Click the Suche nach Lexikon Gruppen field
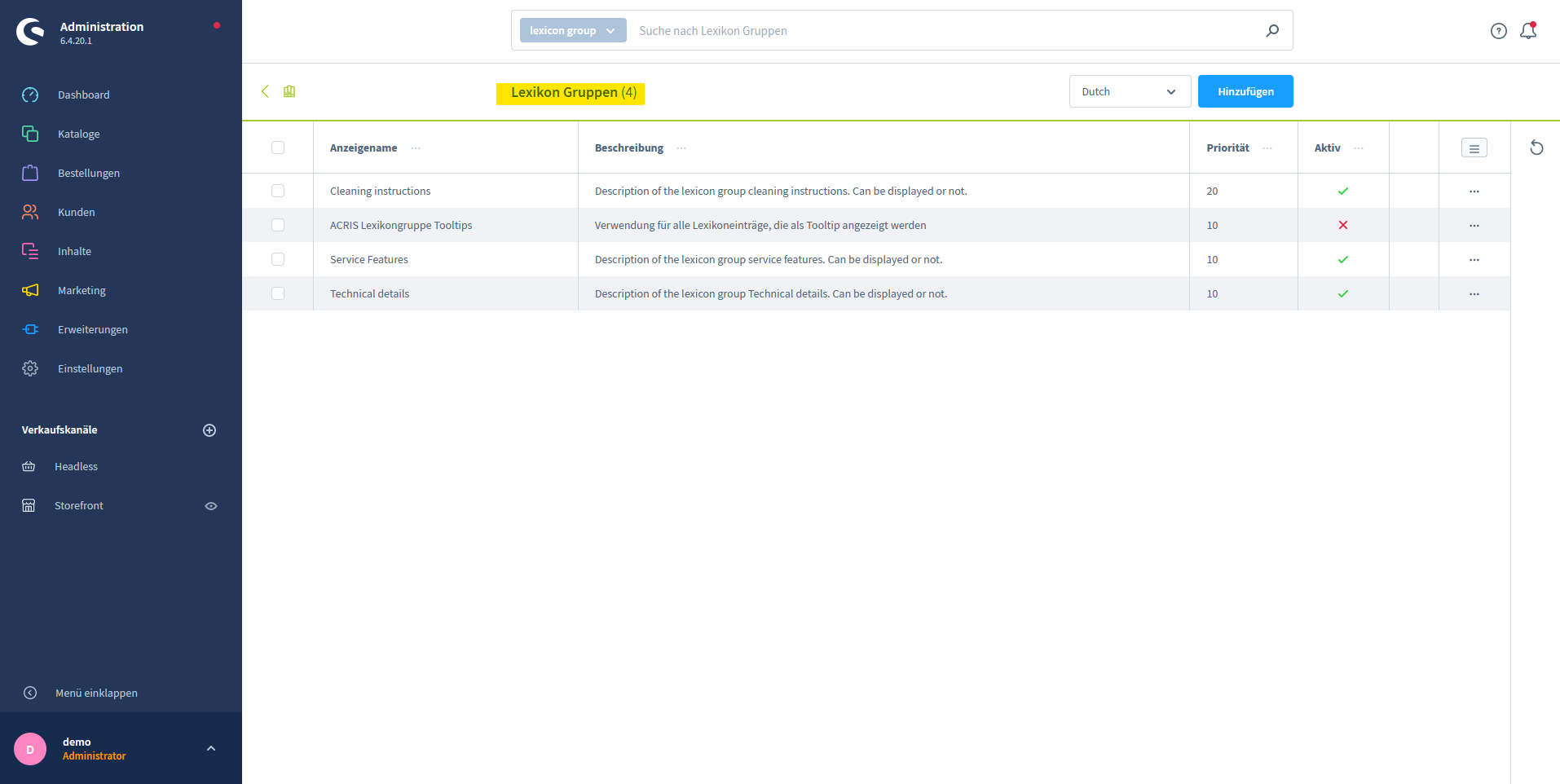 point(945,30)
